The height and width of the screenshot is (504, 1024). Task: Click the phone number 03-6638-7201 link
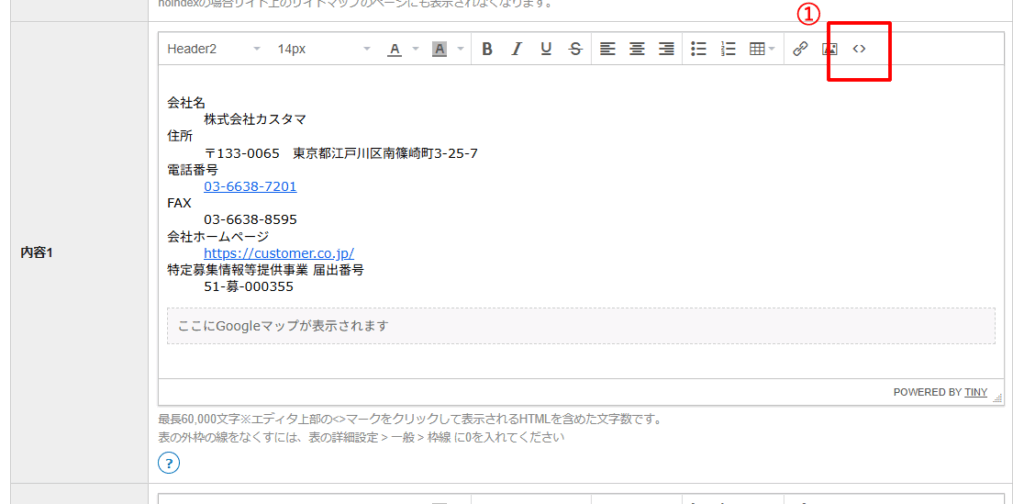[x=250, y=186]
